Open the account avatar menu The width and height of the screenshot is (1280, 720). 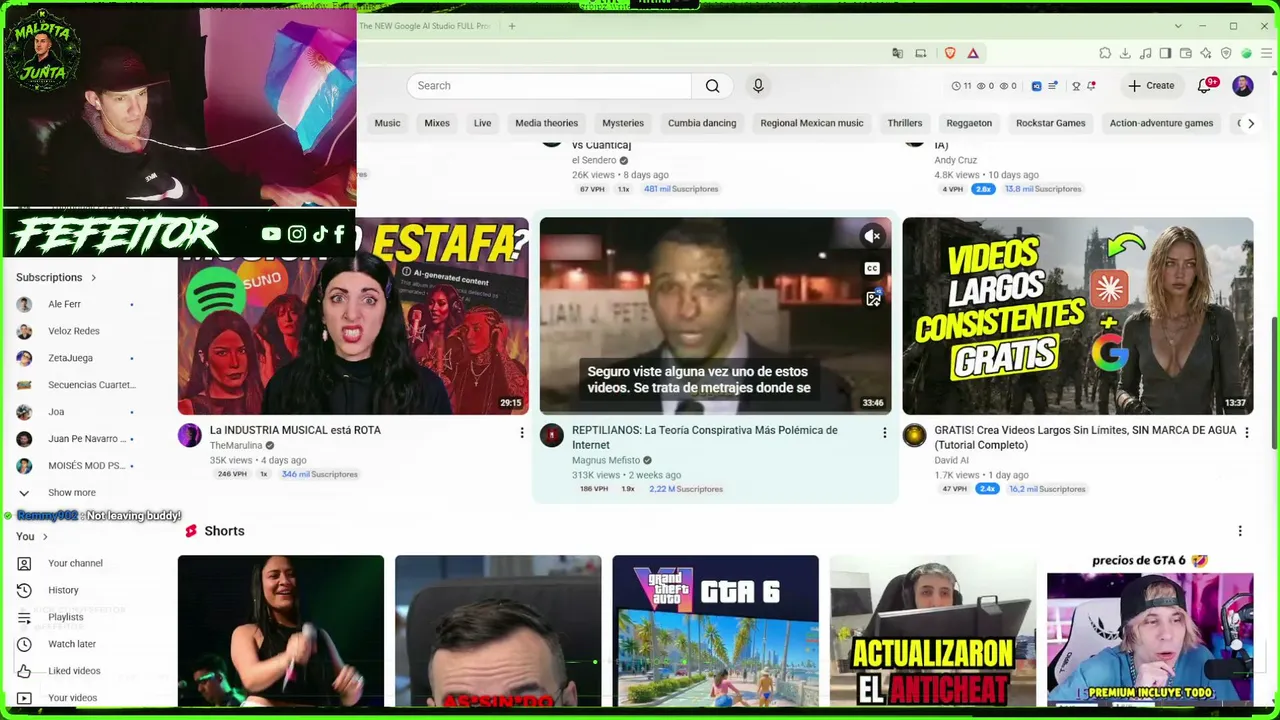[x=1243, y=86]
